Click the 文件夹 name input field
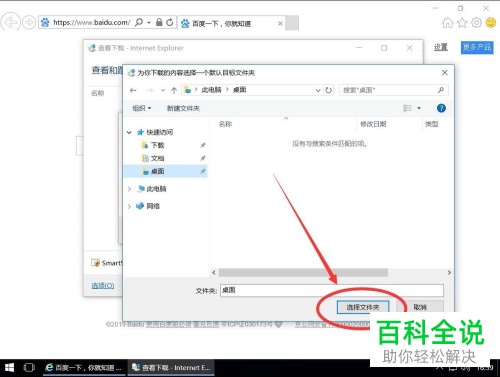This screenshot has width=500, height=377. [x=332, y=290]
